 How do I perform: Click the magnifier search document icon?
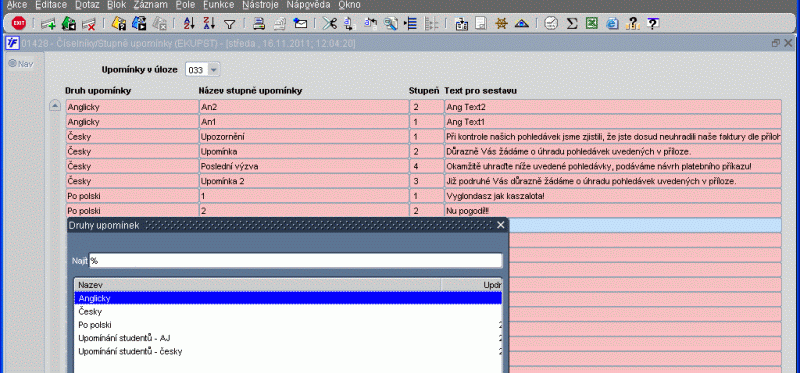coord(391,23)
